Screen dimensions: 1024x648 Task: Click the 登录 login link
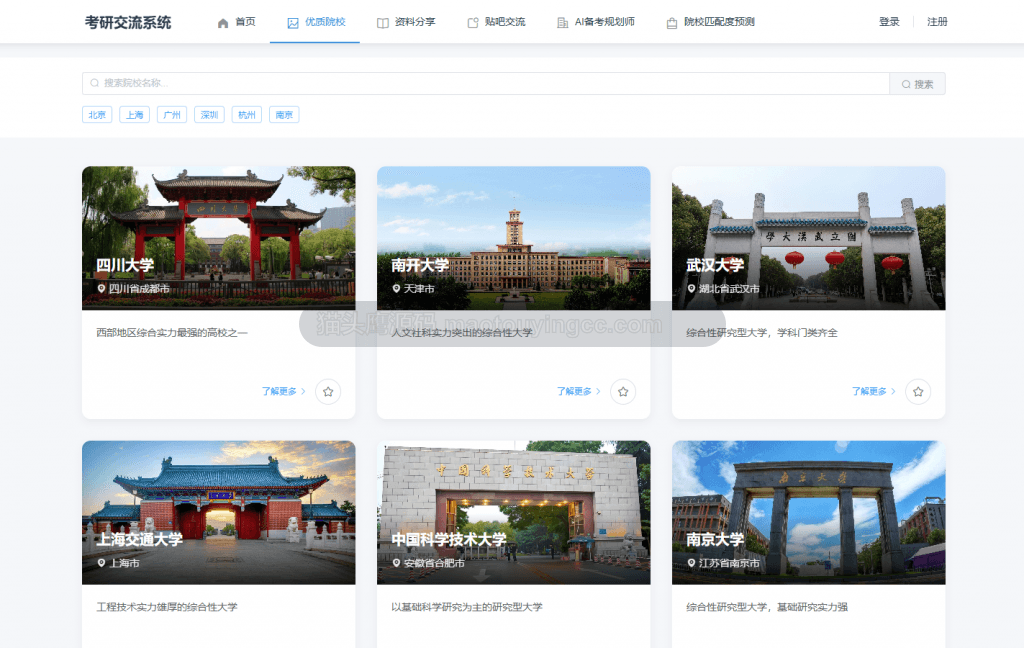[889, 22]
